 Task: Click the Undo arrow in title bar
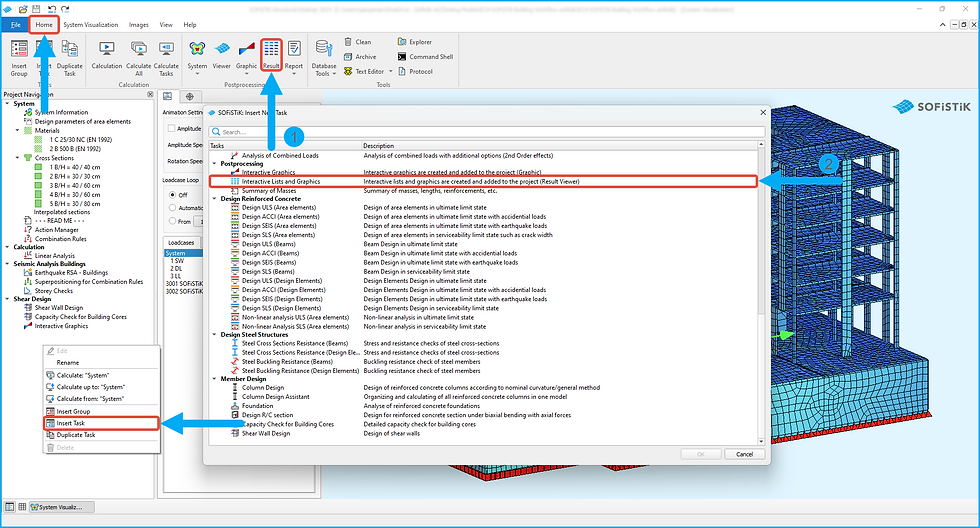click(52, 9)
